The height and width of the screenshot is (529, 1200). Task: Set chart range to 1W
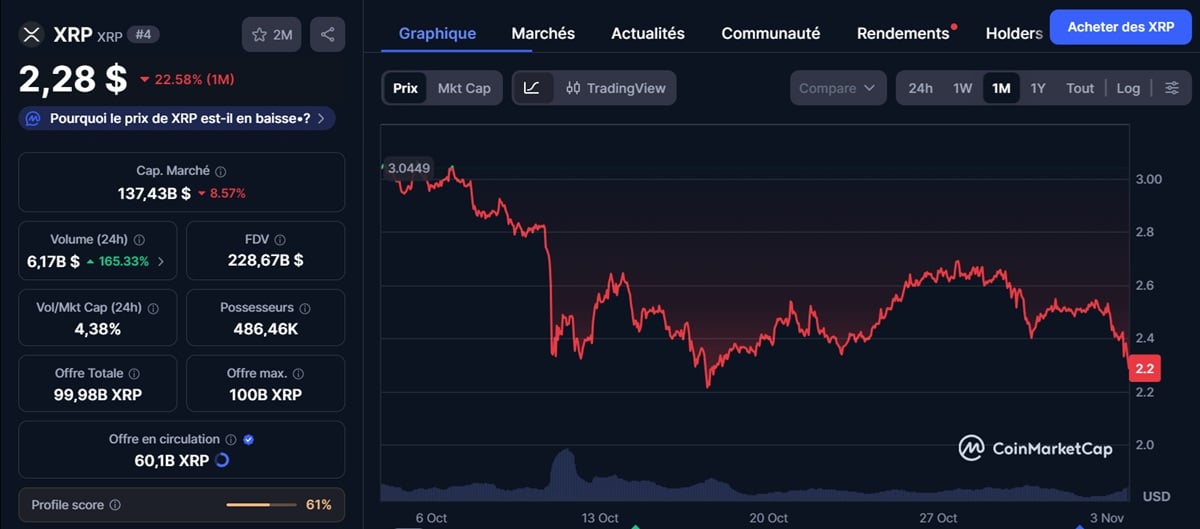pyautogui.click(x=962, y=88)
